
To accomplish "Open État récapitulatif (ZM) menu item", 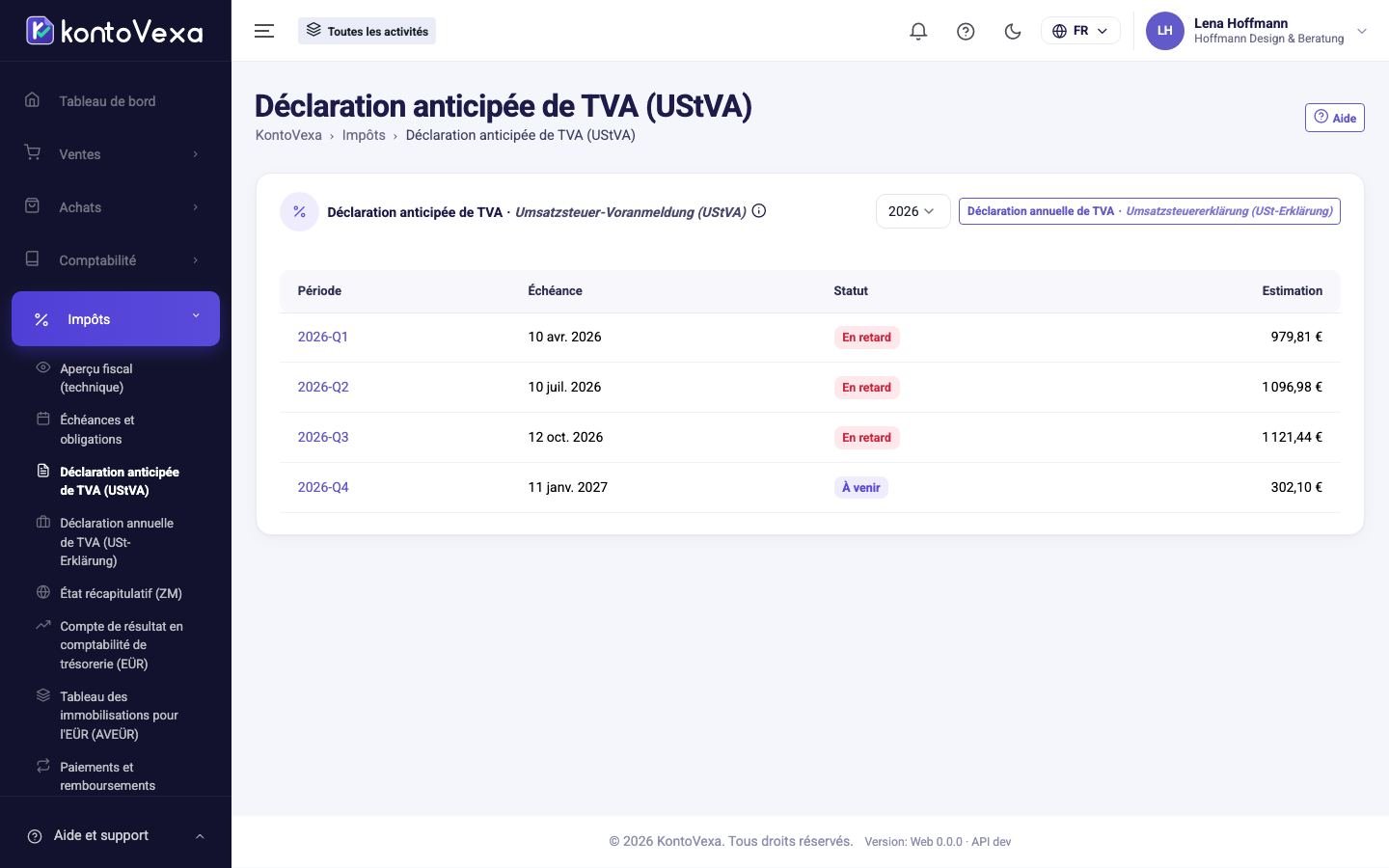I will [x=121, y=593].
